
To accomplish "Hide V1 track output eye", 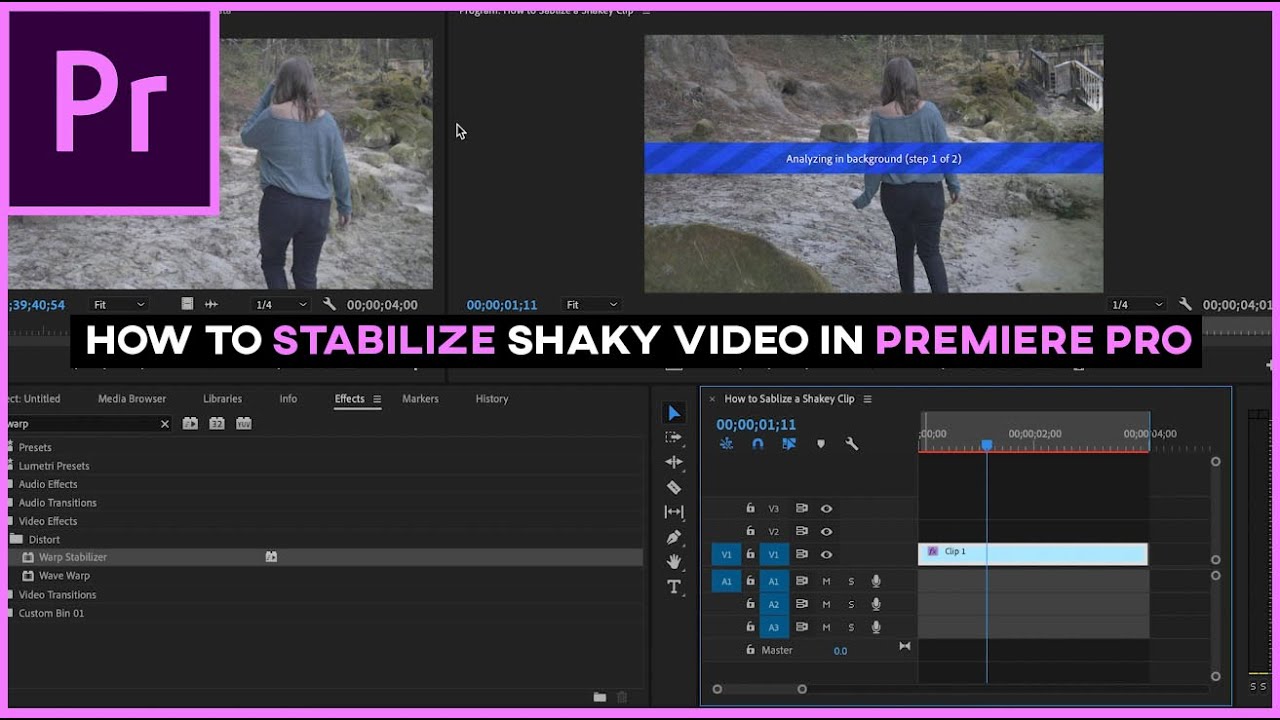I will 826,554.
